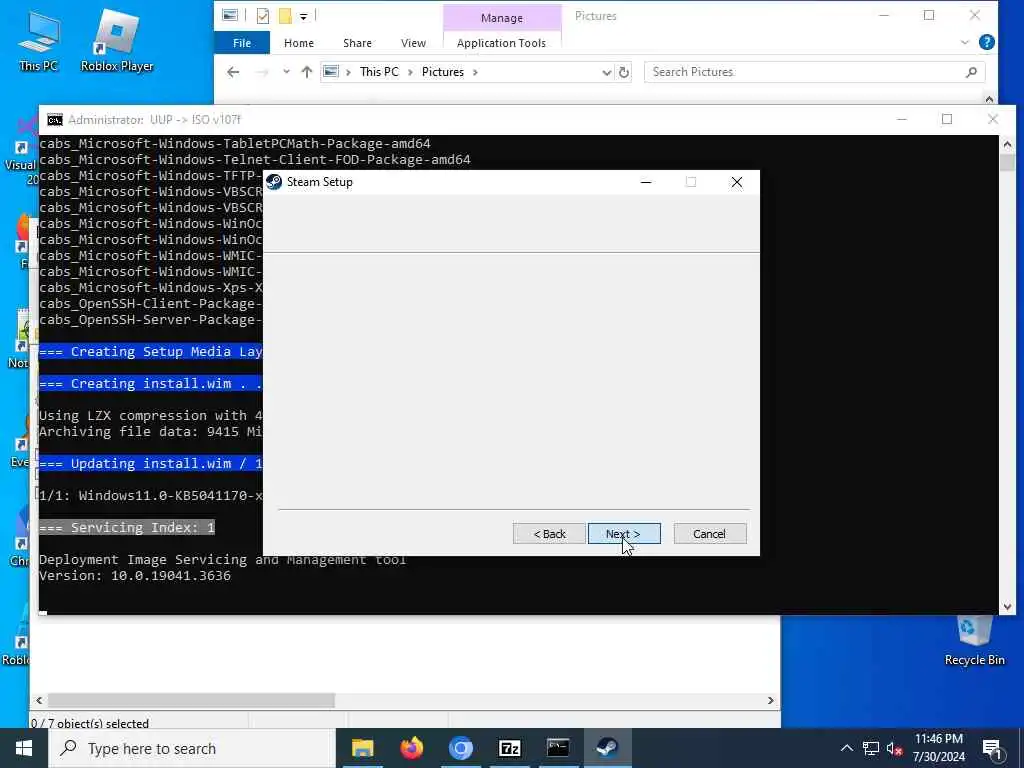The height and width of the screenshot is (768, 1024).
Task: Switch to the Home ribbon tab
Action: click(x=298, y=43)
